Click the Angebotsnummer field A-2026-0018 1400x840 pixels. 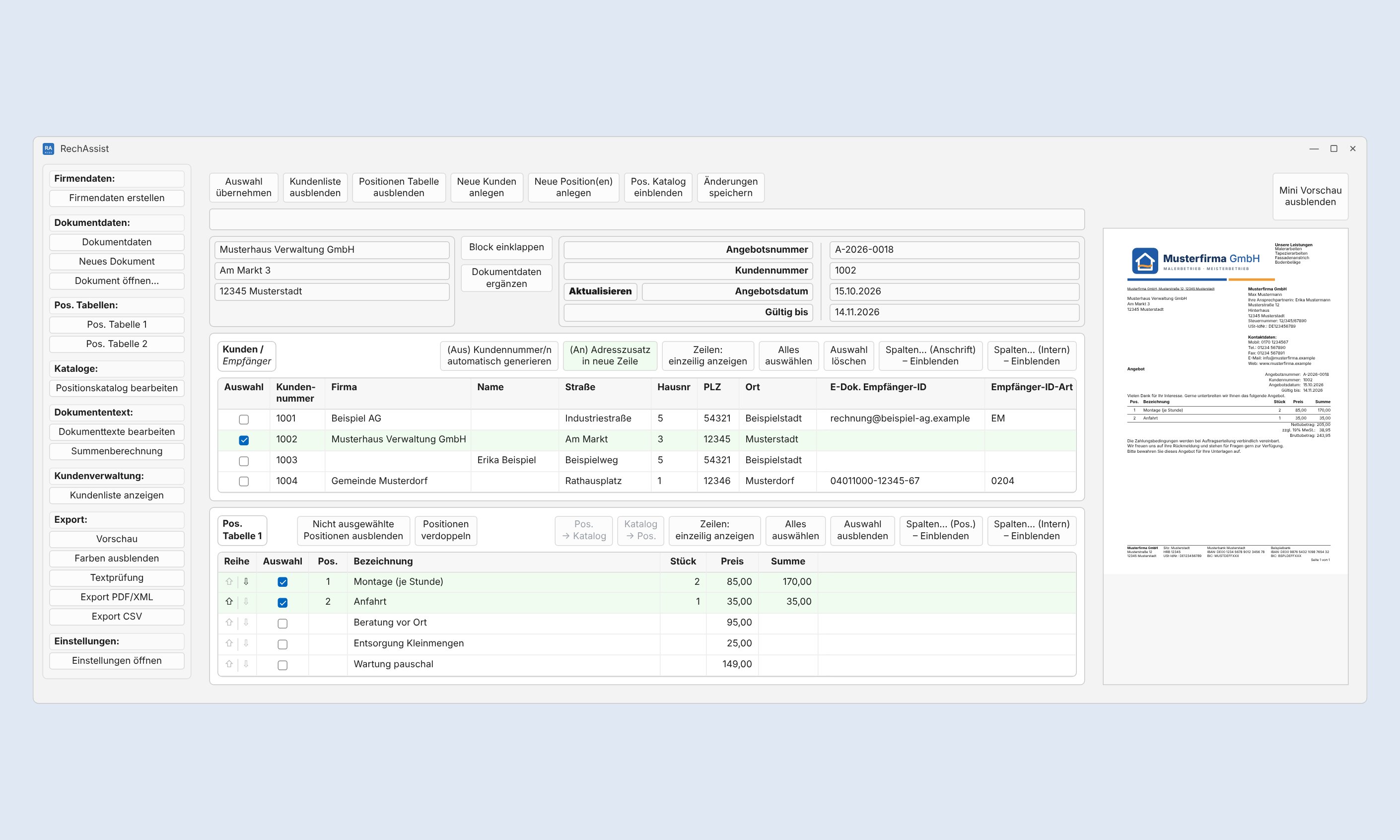pyautogui.click(x=954, y=250)
